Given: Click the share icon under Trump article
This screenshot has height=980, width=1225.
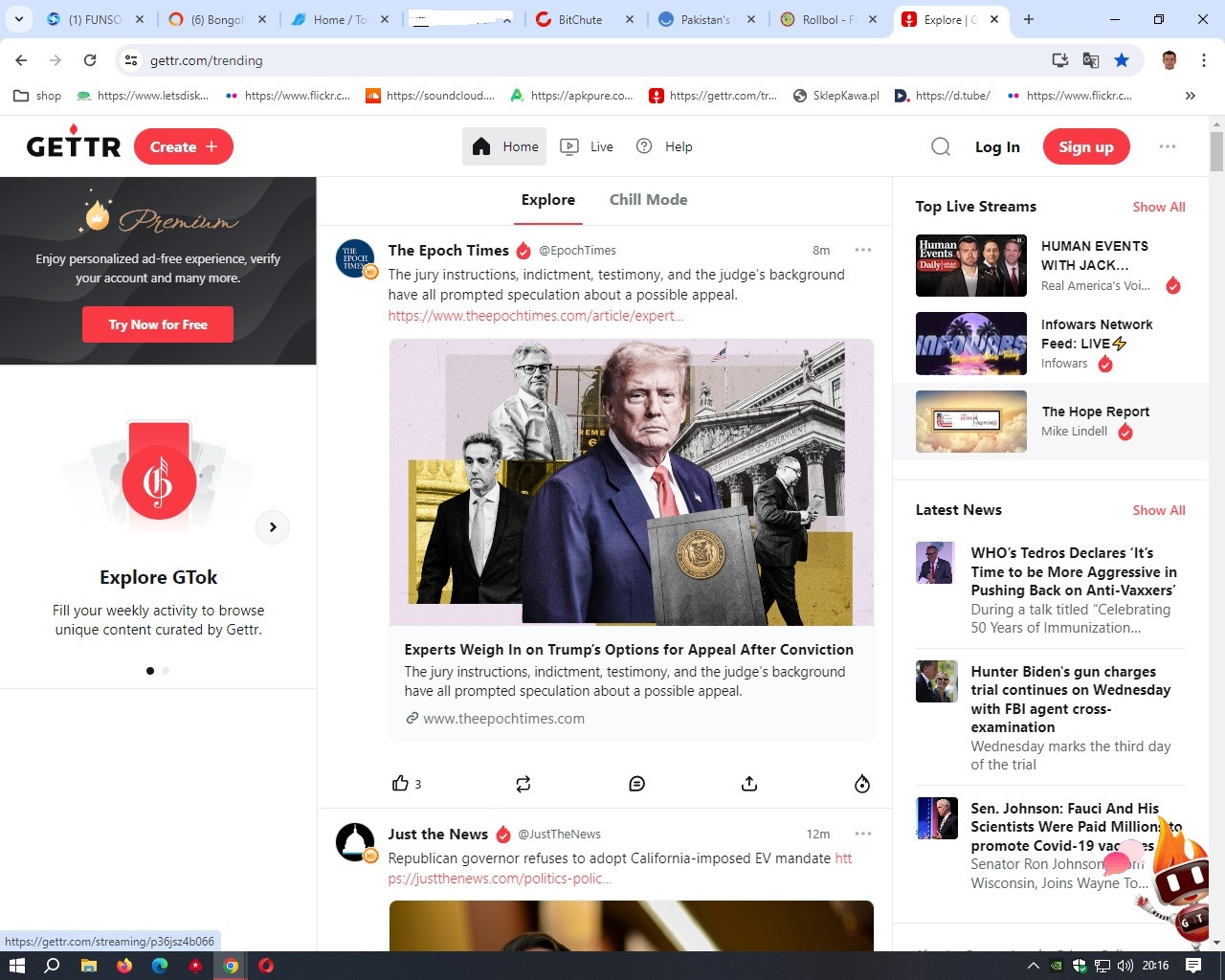Looking at the screenshot, I should point(749,784).
